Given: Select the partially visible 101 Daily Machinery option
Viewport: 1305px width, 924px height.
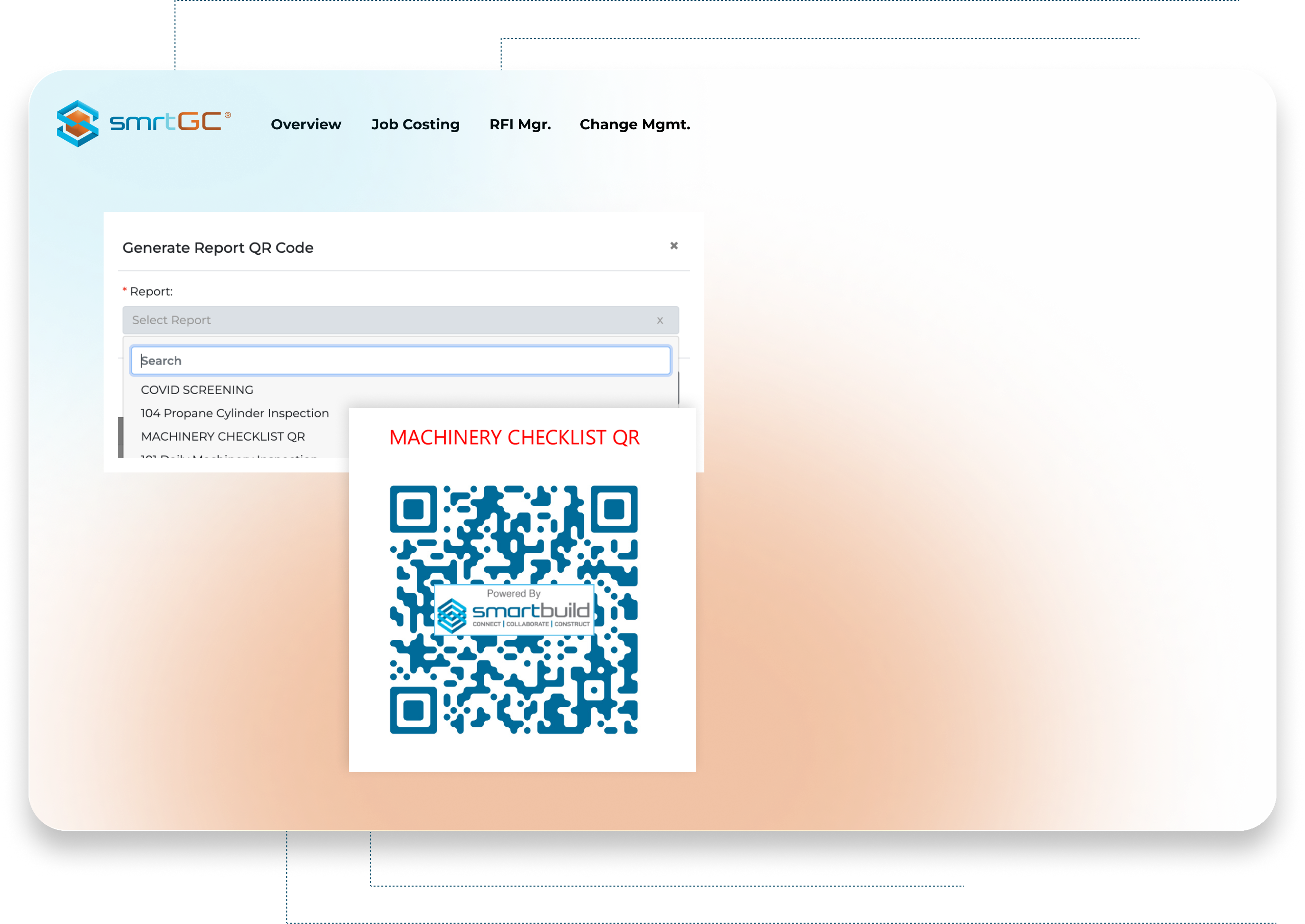Looking at the screenshot, I should click(229, 456).
